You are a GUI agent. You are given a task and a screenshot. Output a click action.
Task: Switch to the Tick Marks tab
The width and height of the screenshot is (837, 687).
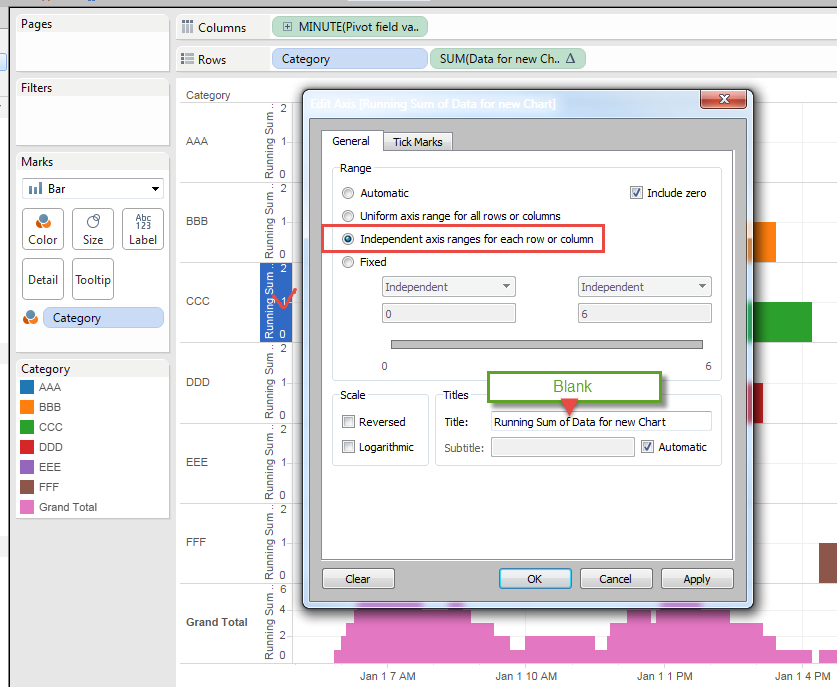tap(418, 142)
